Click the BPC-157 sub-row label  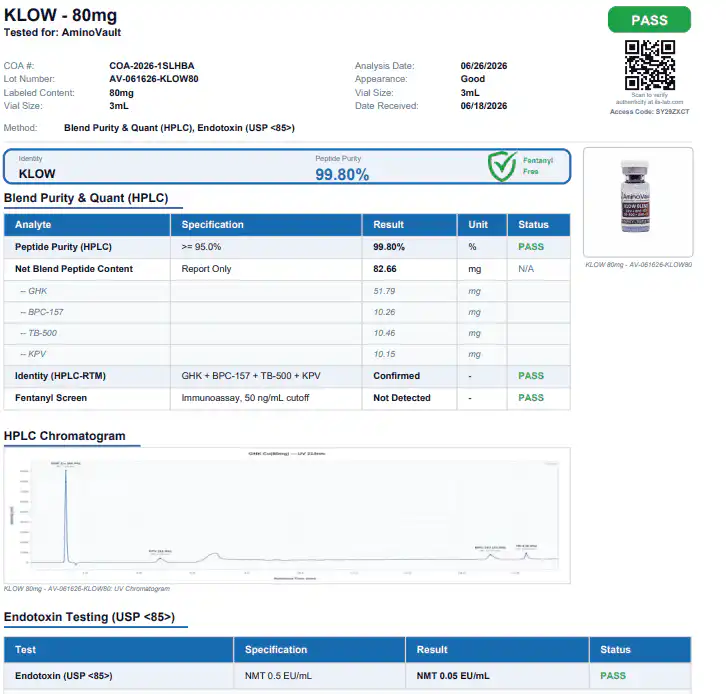(x=42, y=312)
